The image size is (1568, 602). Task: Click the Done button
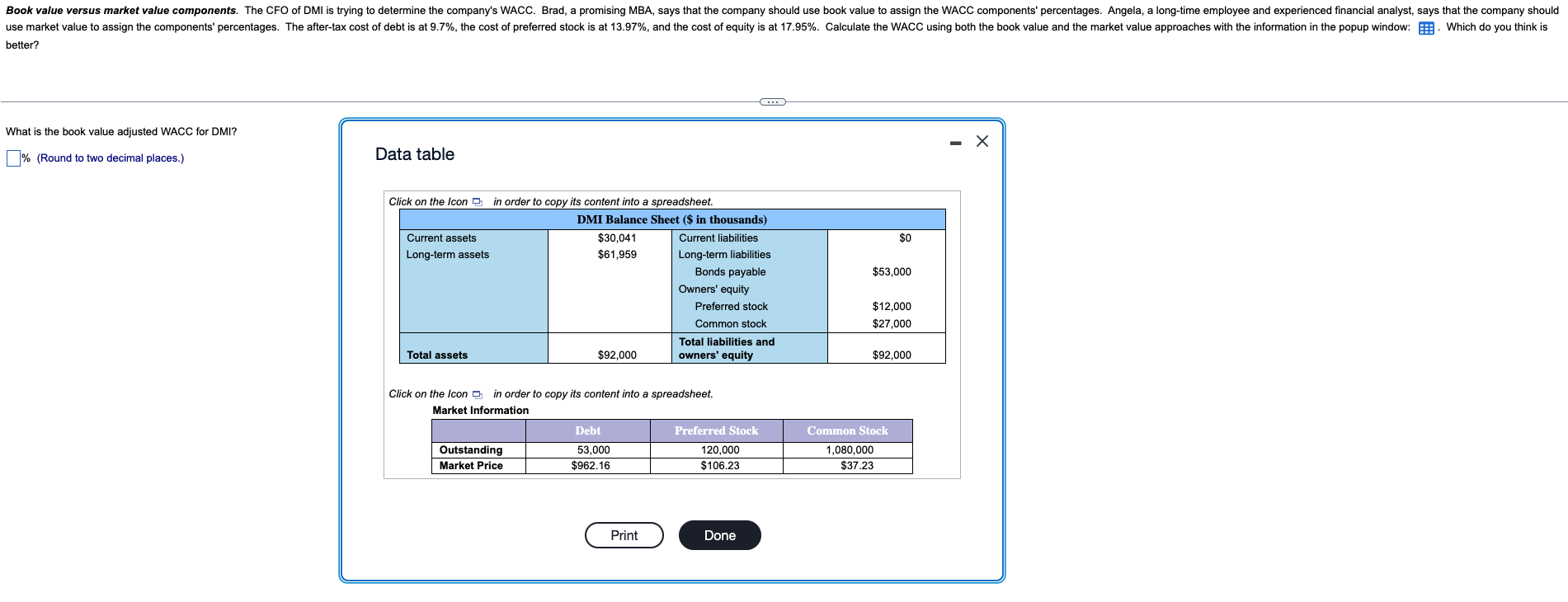719,535
